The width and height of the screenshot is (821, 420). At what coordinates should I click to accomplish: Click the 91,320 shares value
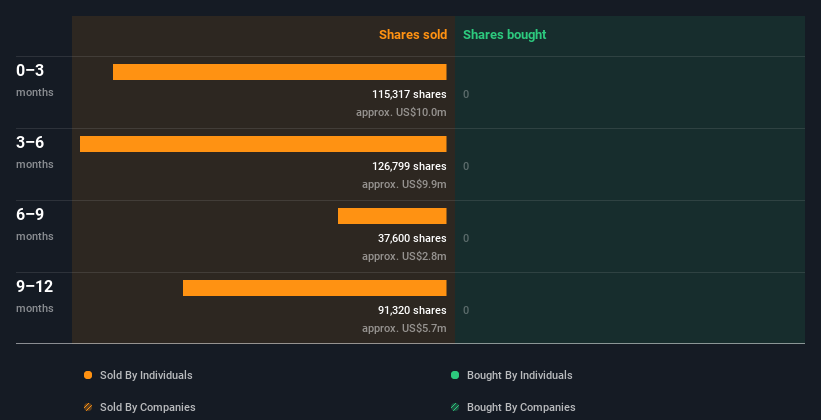pyautogui.click(x=412, y=310)
